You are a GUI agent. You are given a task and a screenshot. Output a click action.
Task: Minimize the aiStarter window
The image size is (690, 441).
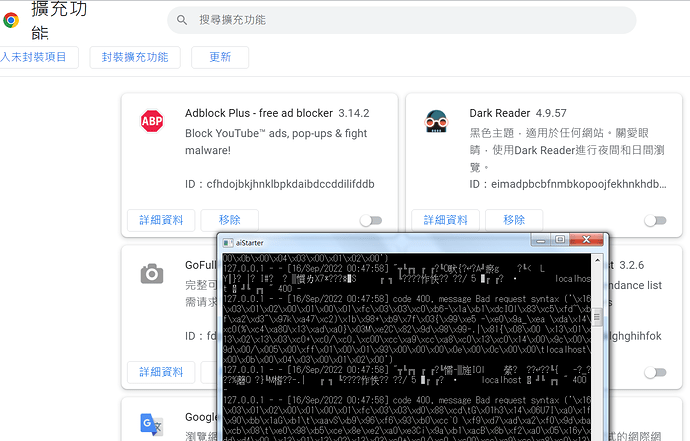[x=541, y=240]
